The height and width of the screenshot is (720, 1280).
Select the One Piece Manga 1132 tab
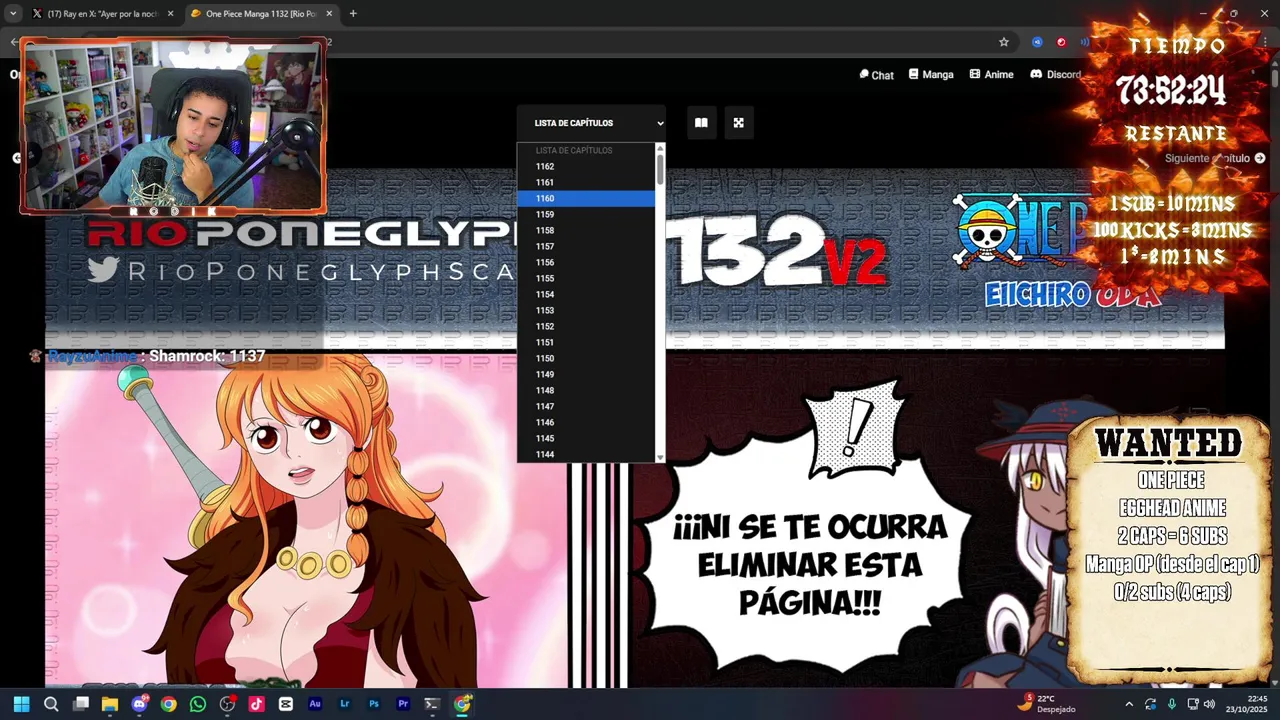coord(260,14)
